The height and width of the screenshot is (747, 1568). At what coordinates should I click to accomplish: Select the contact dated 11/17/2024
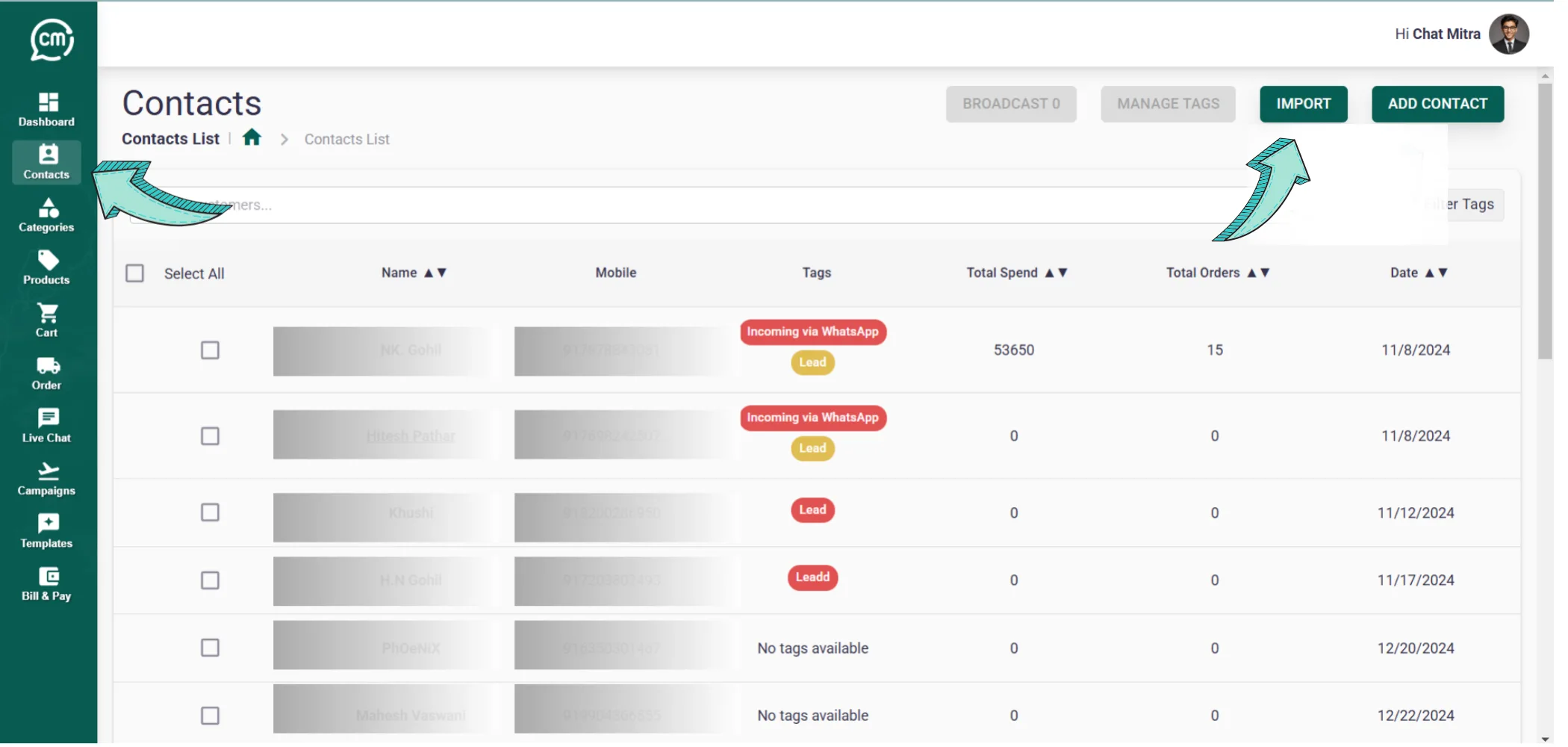click(211, 580)
